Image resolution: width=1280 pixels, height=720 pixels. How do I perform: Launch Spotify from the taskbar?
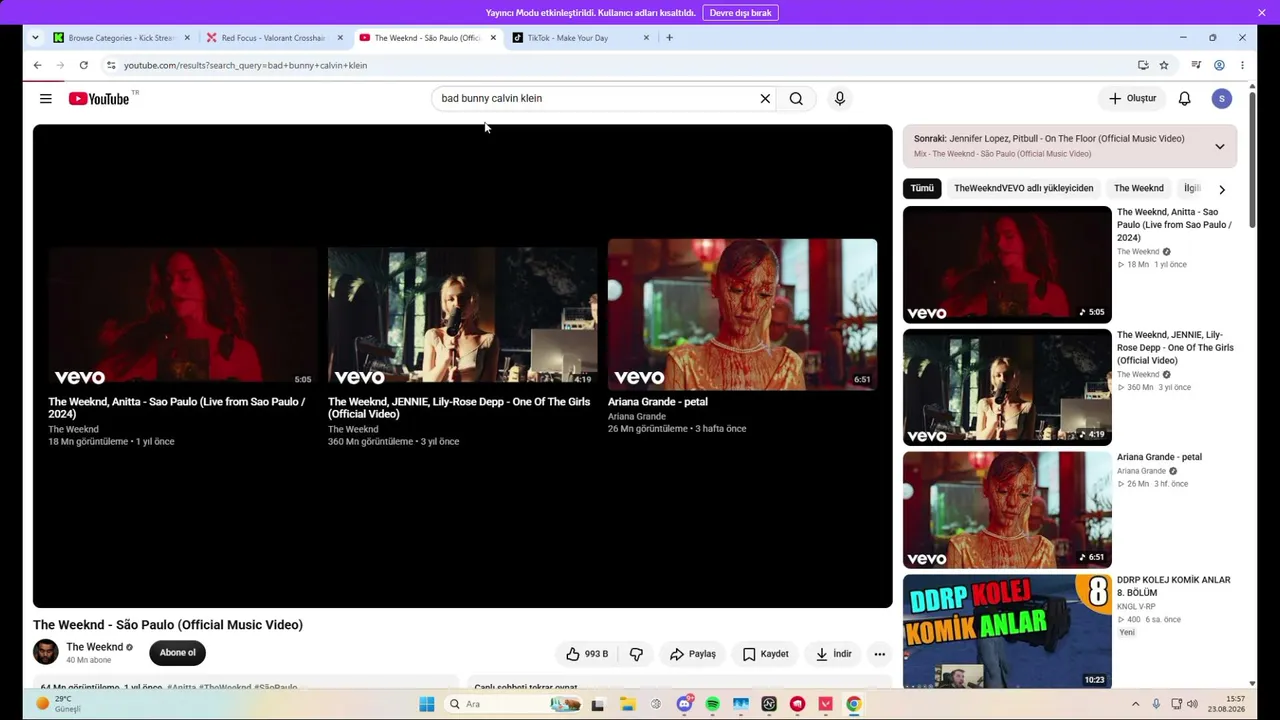point(712,704)
